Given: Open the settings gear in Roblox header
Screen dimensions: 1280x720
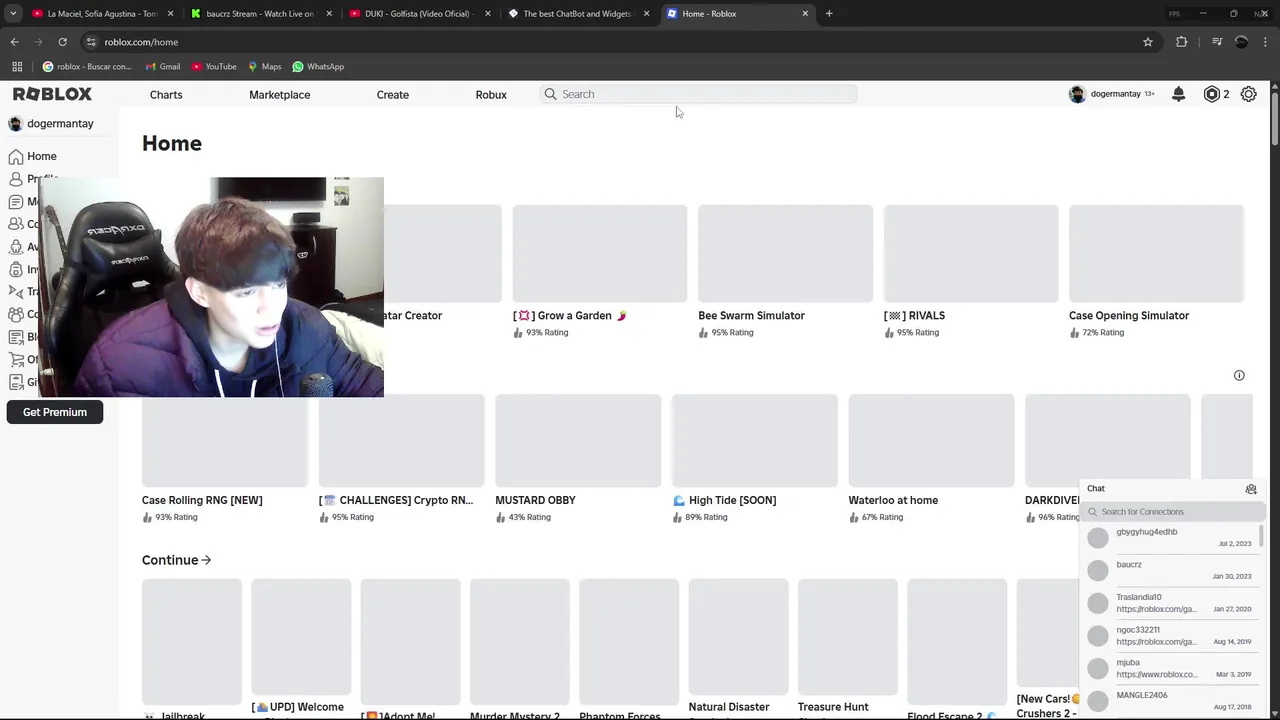Looking at the screenshot, I should [1249, 94].
